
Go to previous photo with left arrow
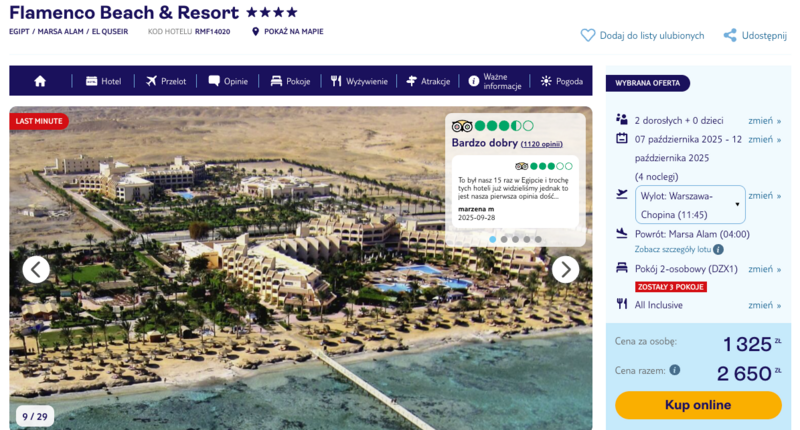pyautogui.click(x=36, y=269)
